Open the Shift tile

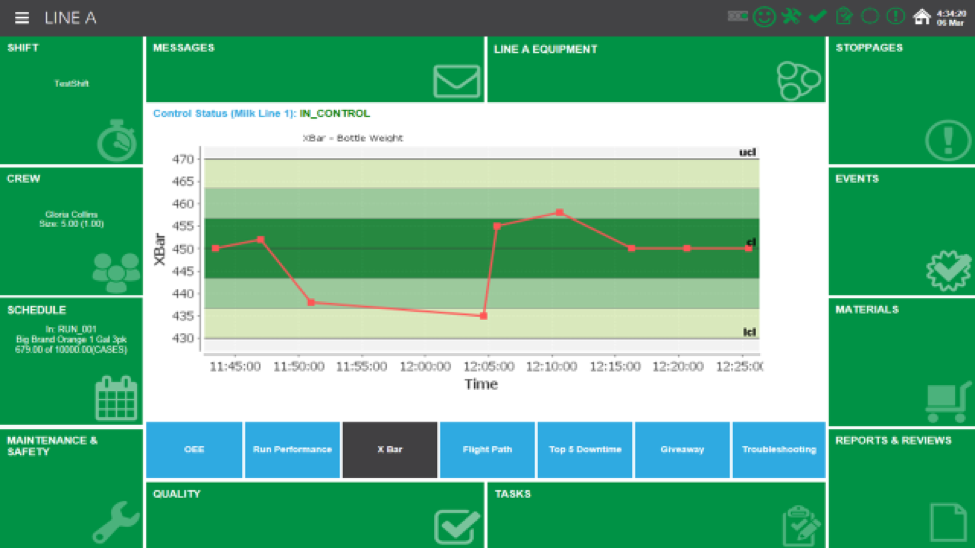(71, 100)
